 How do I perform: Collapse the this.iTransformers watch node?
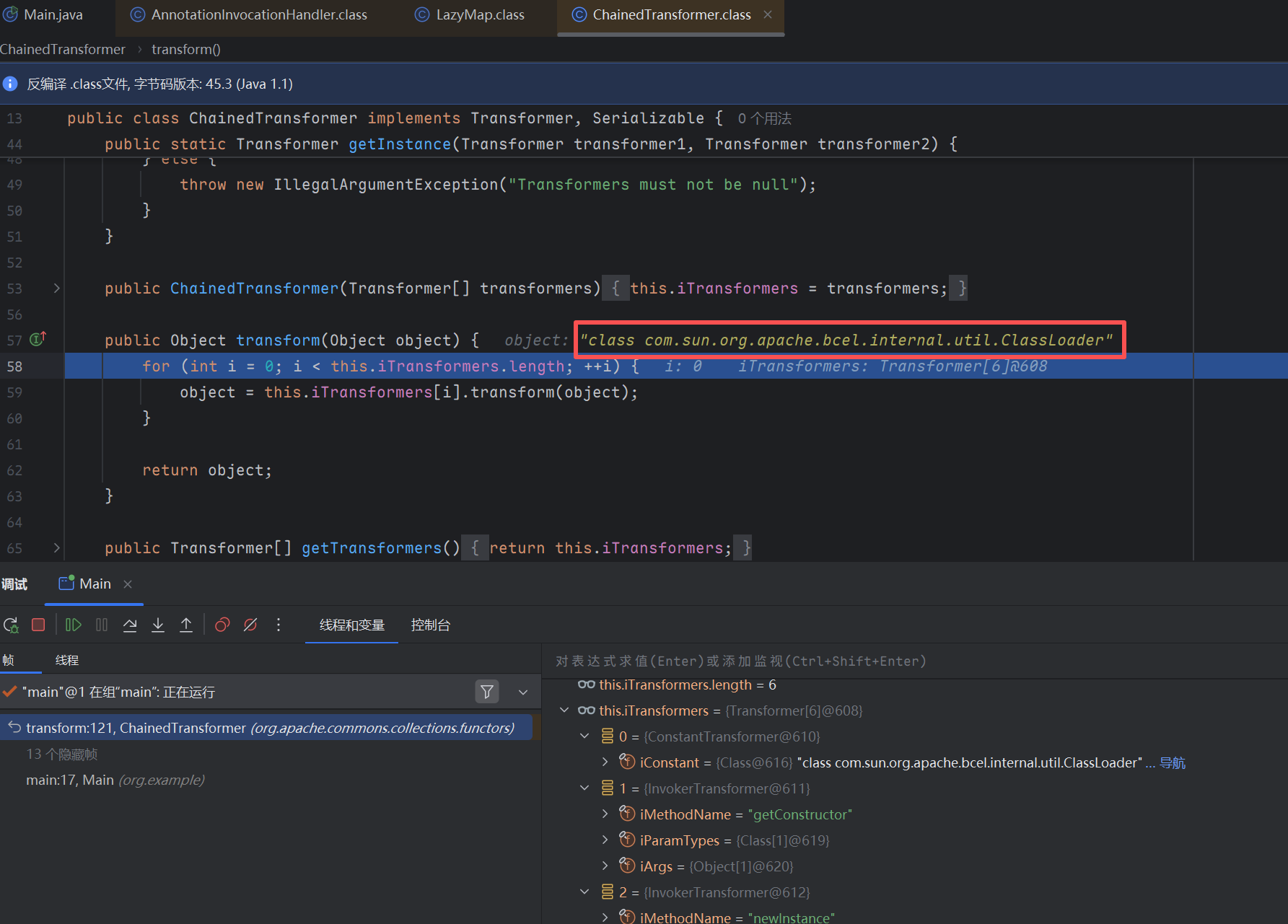coord(564,711)
